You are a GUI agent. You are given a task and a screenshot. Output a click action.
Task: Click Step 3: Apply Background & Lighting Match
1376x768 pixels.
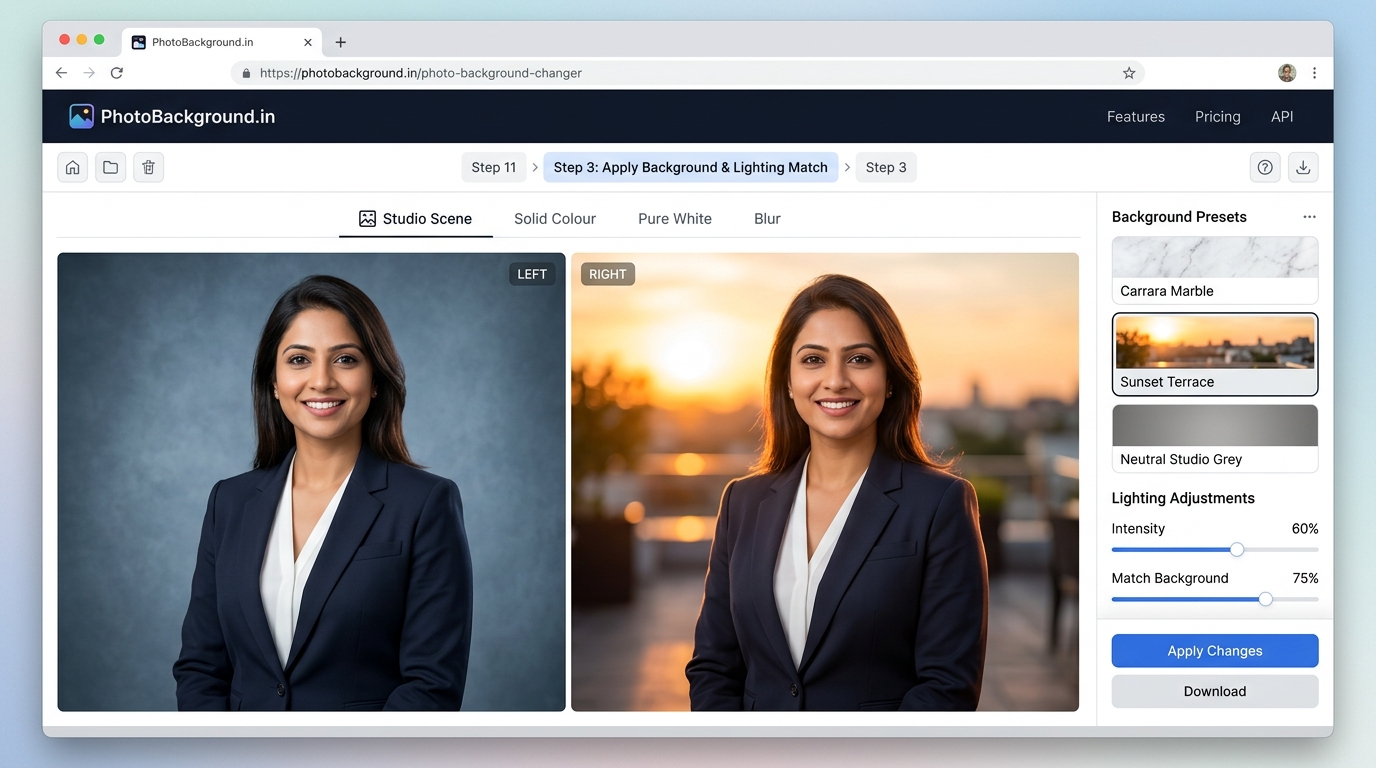[x=691, y=167]
